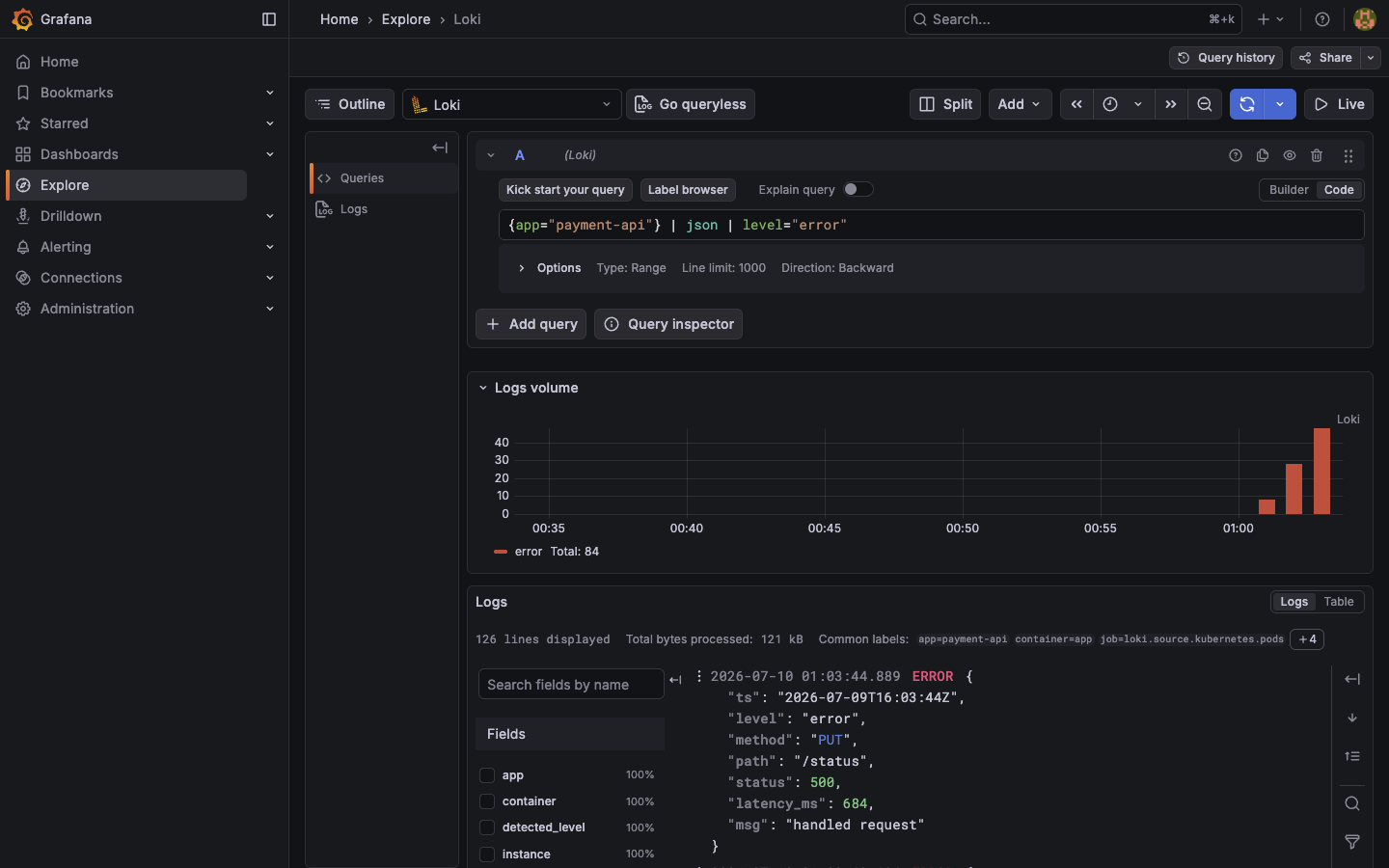
Task: Toggle the error series in legend
Action: click(x=529, y=552)
